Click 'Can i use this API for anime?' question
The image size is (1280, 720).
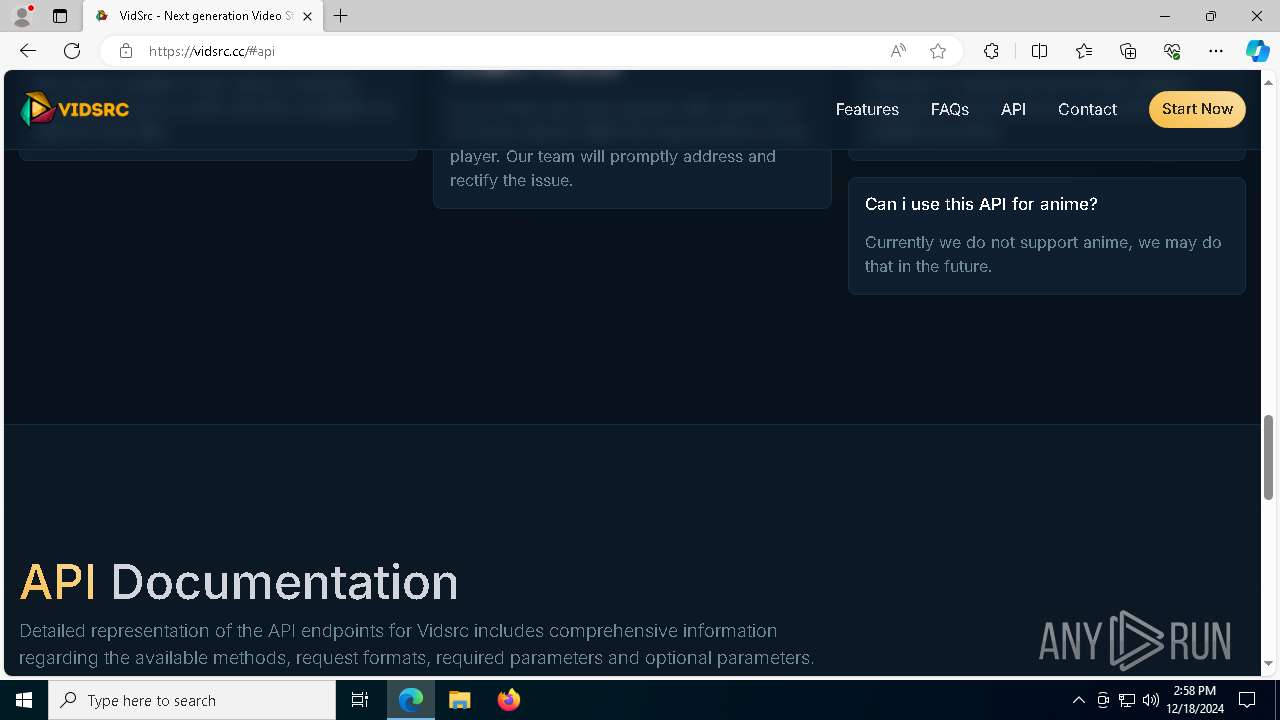(981, 204)
